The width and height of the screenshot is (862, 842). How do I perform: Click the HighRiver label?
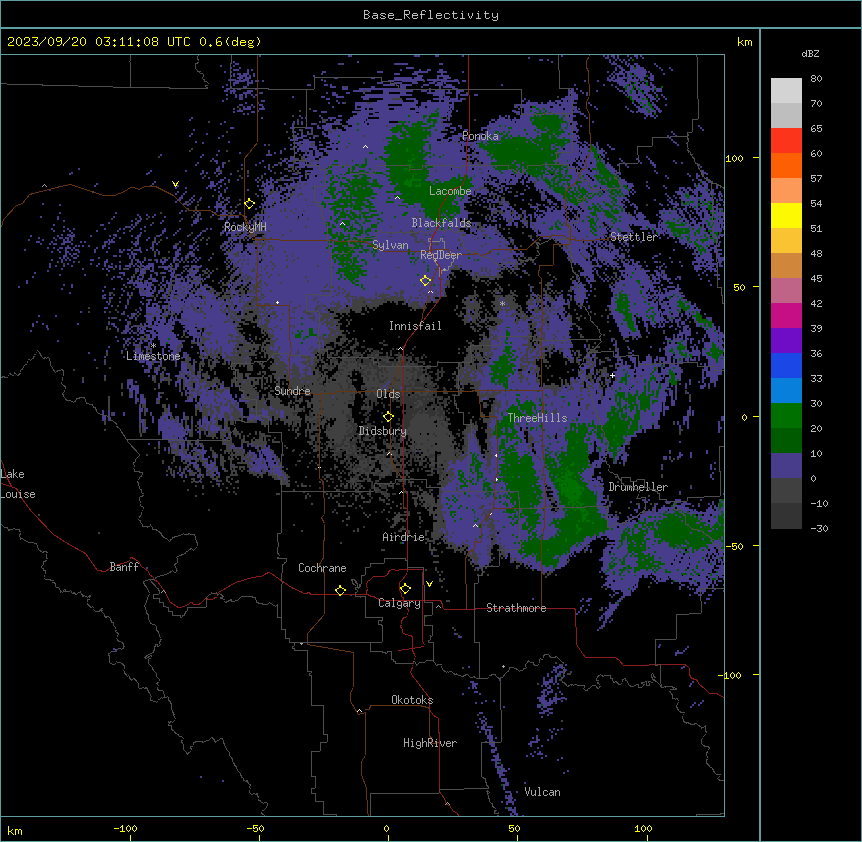pos(430,743)
